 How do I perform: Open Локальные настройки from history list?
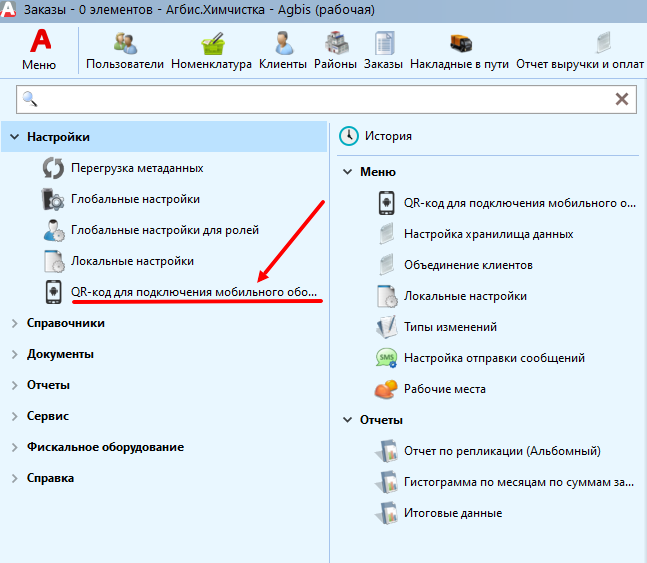465,296
